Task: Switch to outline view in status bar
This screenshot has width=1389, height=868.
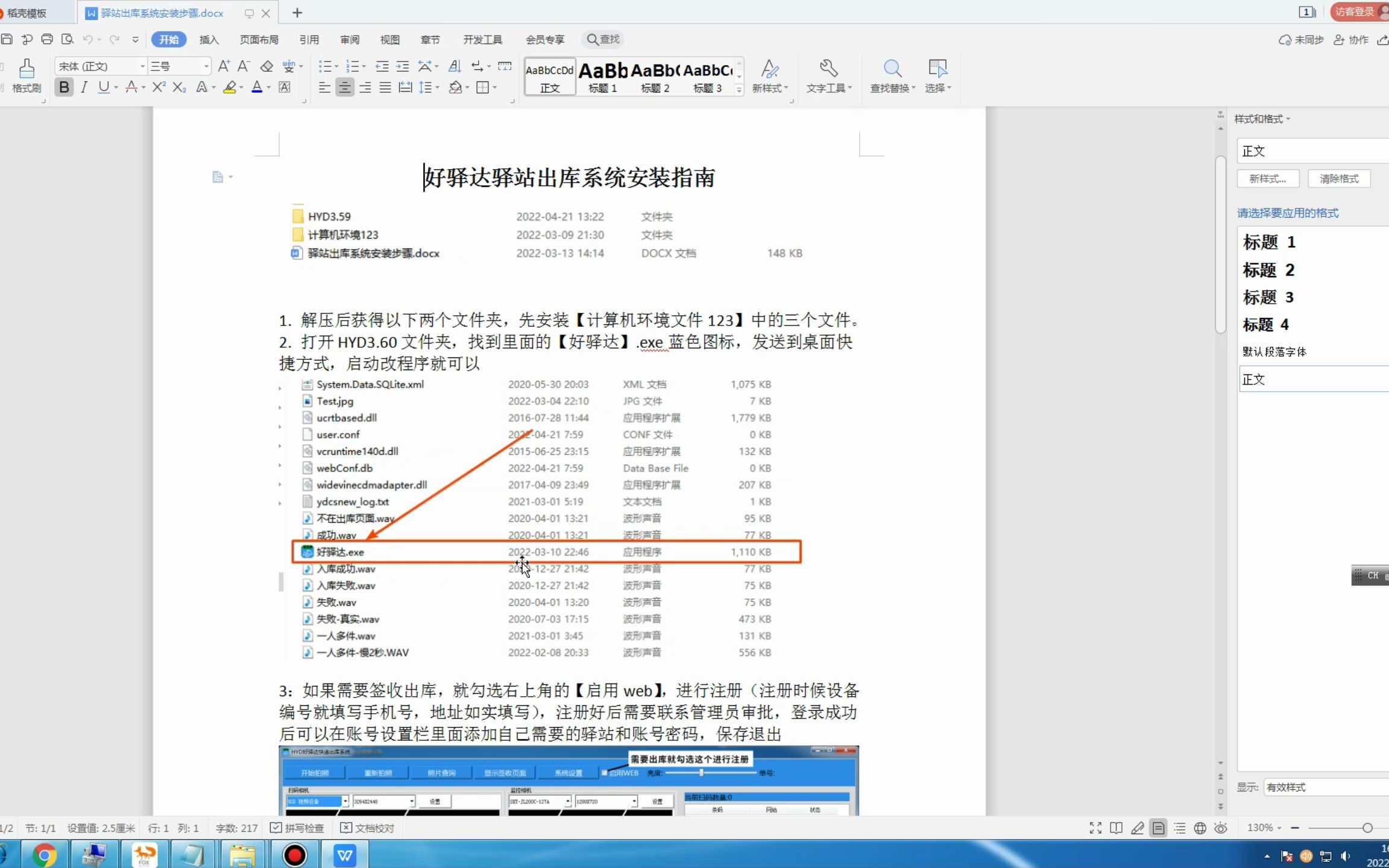Action: [1180, 828]
